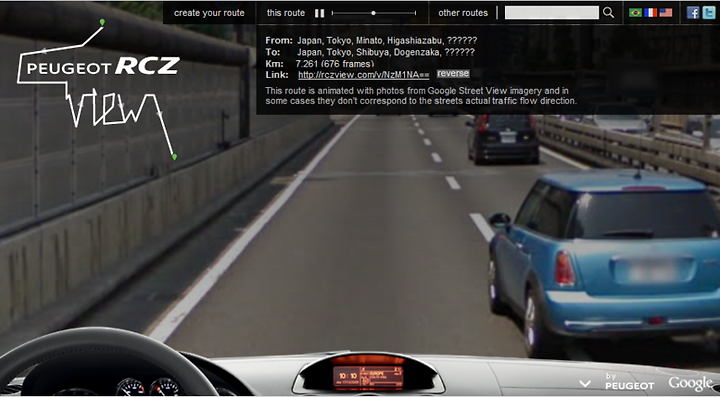The image size is (720, 397).
Task: Switch language with the France flag
Action: (651, 13)
